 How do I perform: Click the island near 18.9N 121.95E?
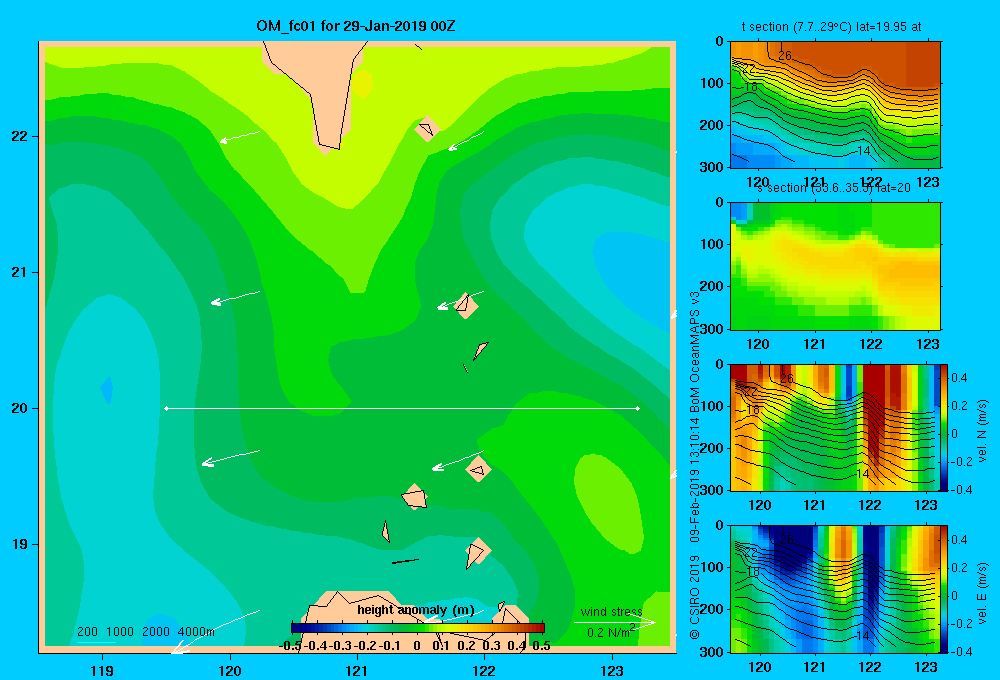477,552
